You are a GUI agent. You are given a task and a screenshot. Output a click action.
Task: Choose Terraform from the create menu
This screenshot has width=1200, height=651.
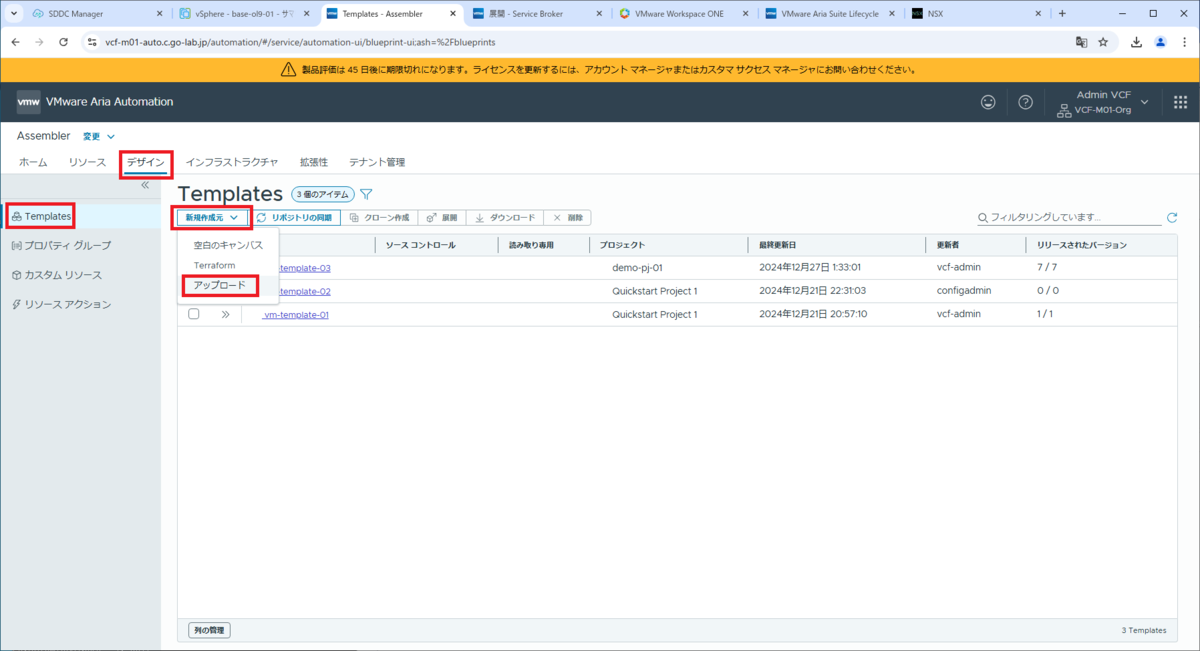pyautogui.click(x=214, y=265)
